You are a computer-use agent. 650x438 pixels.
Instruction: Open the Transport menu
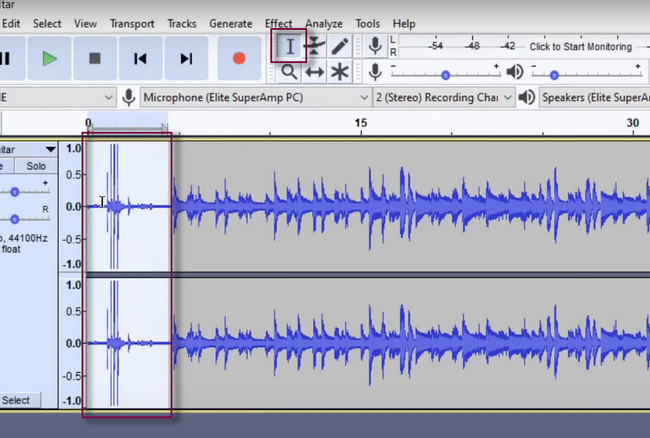tap(132, 24)
